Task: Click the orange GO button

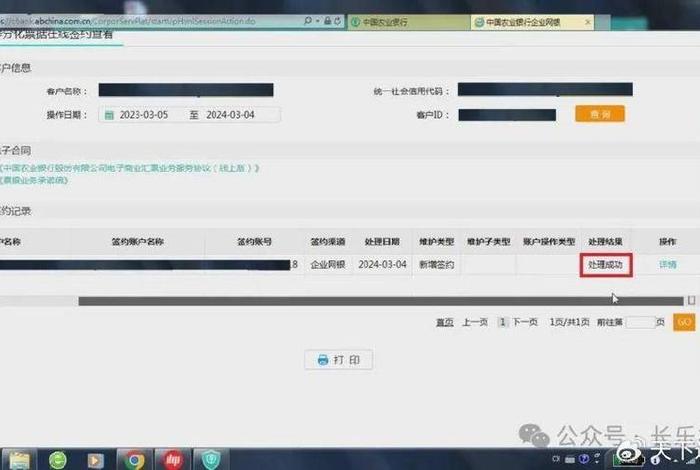Action: coord(684,322)
